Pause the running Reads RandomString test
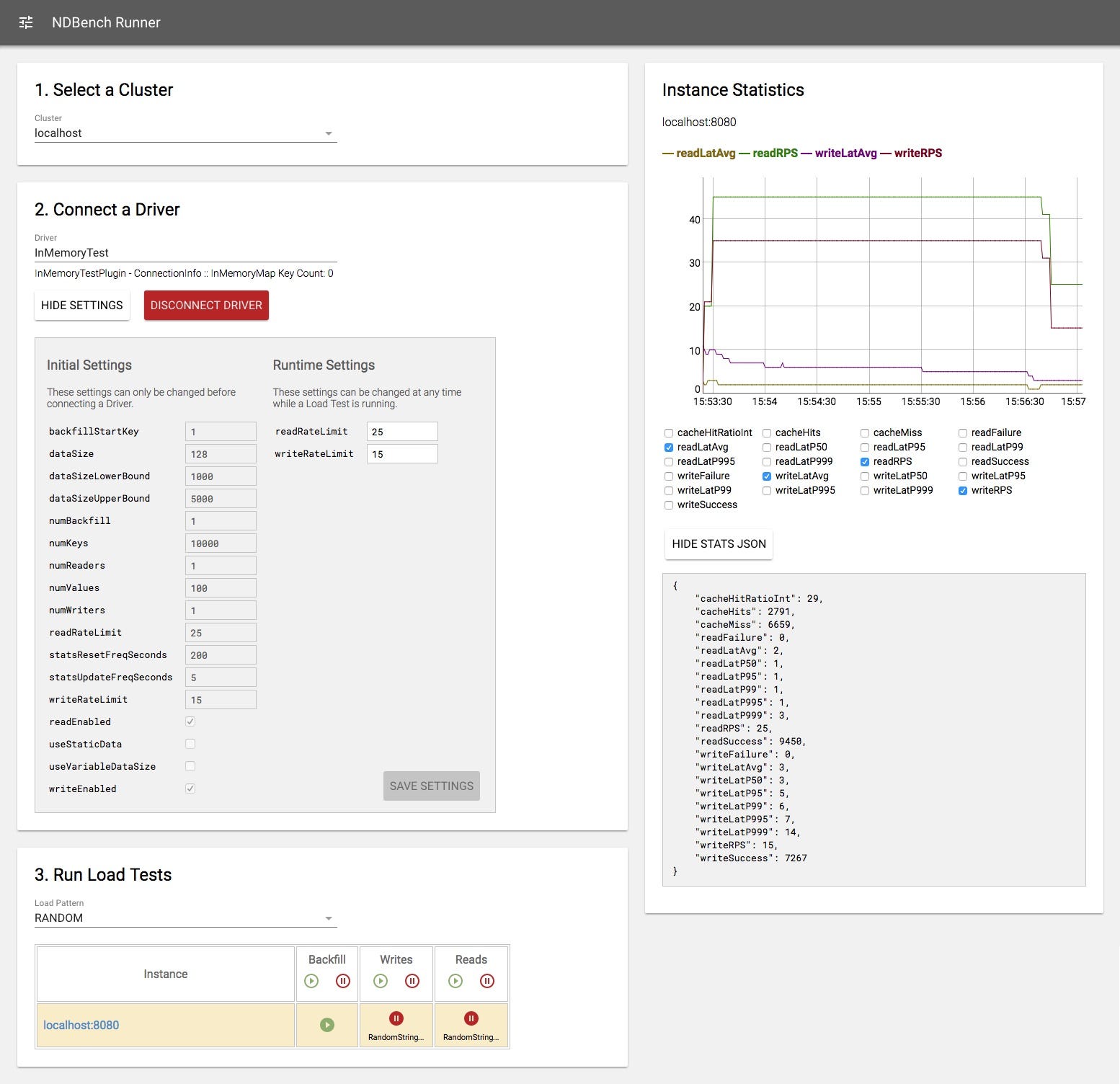The image size is (1120, 1084). point(471,1018)
